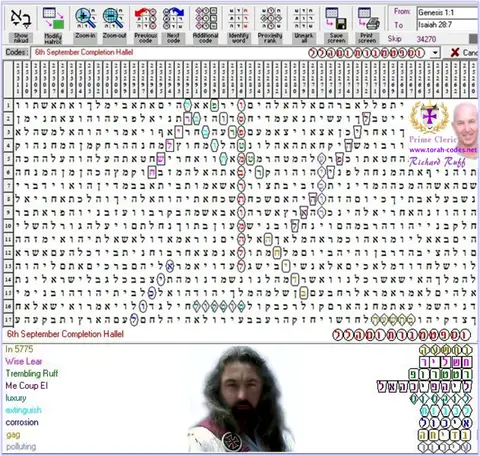Open the Additional code tool
The height and width of the screenshot is (456, 480).
pos(206,18)
